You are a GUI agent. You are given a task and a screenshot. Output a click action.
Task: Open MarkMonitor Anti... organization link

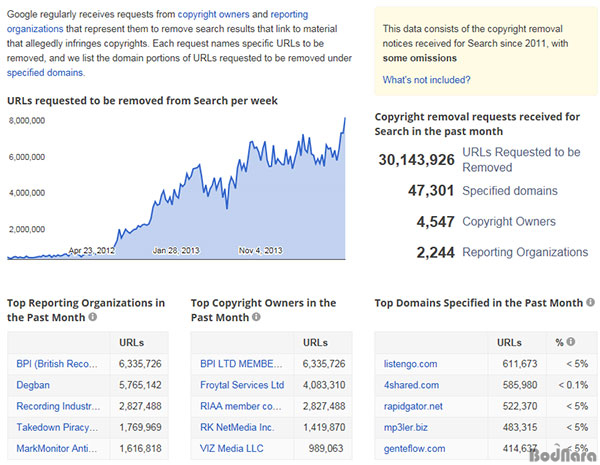tap(57, 448)
